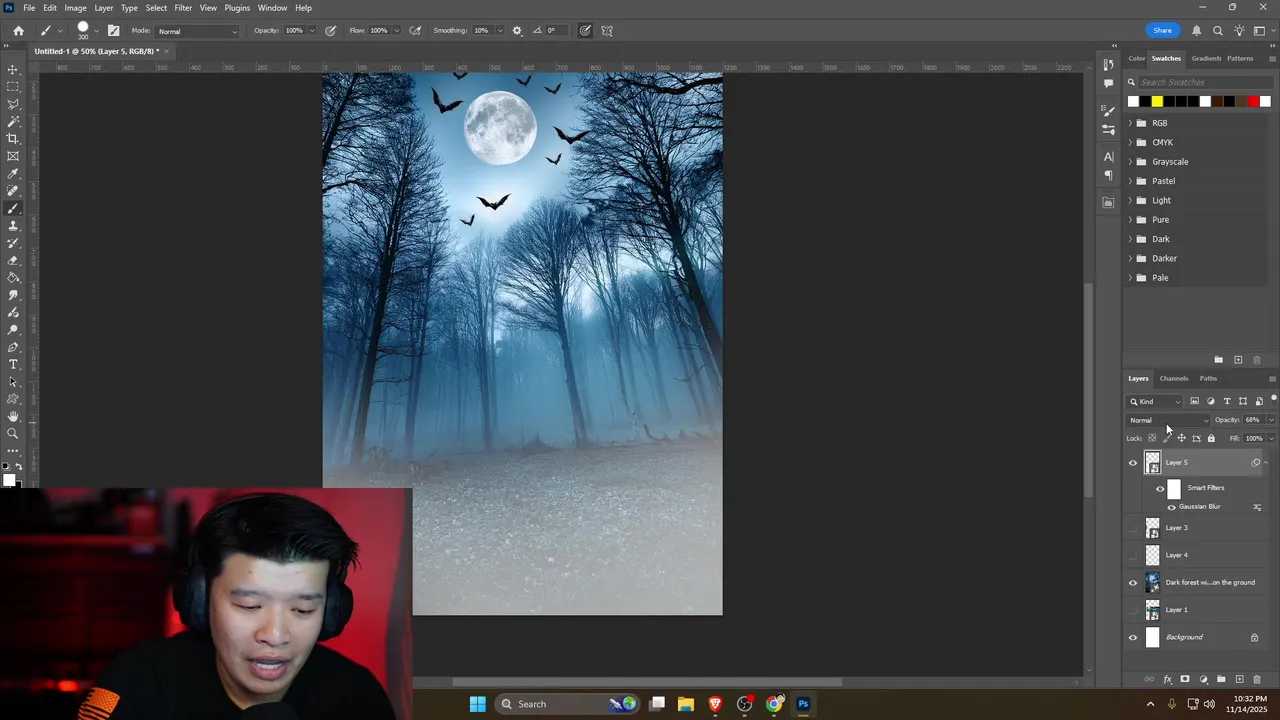1280x720 pixels.
Task: Select the Frame tool
Action: [13, 156]
